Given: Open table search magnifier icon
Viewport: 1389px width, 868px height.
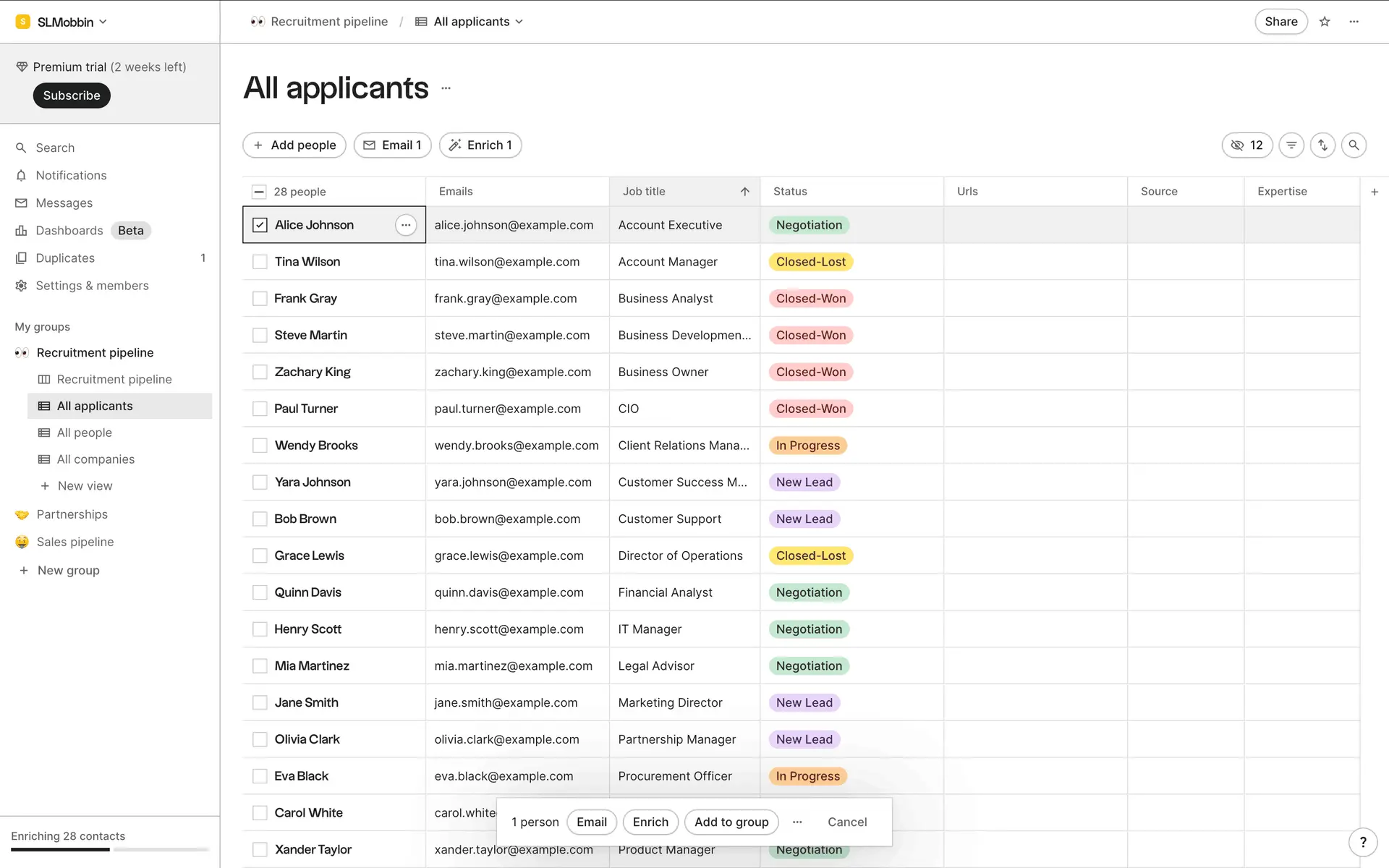Looking at the screenshot, I should [1354, 145].
